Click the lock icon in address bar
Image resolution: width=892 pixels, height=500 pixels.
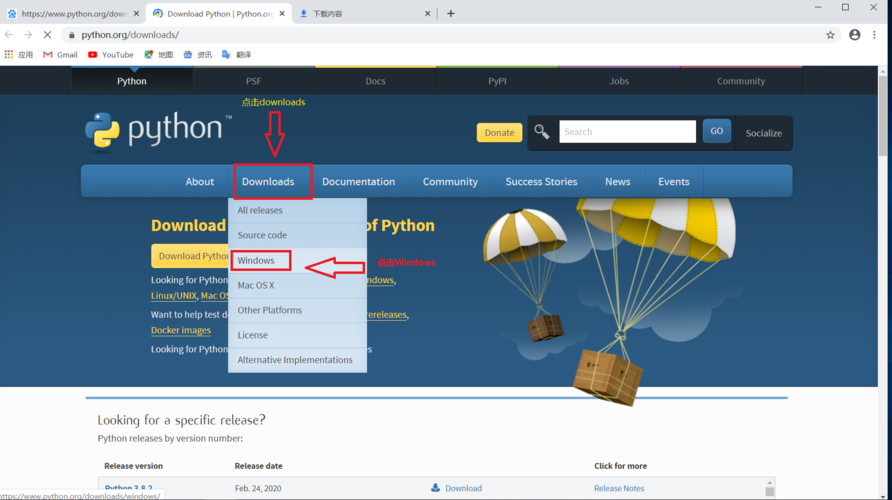pos(72,35)
